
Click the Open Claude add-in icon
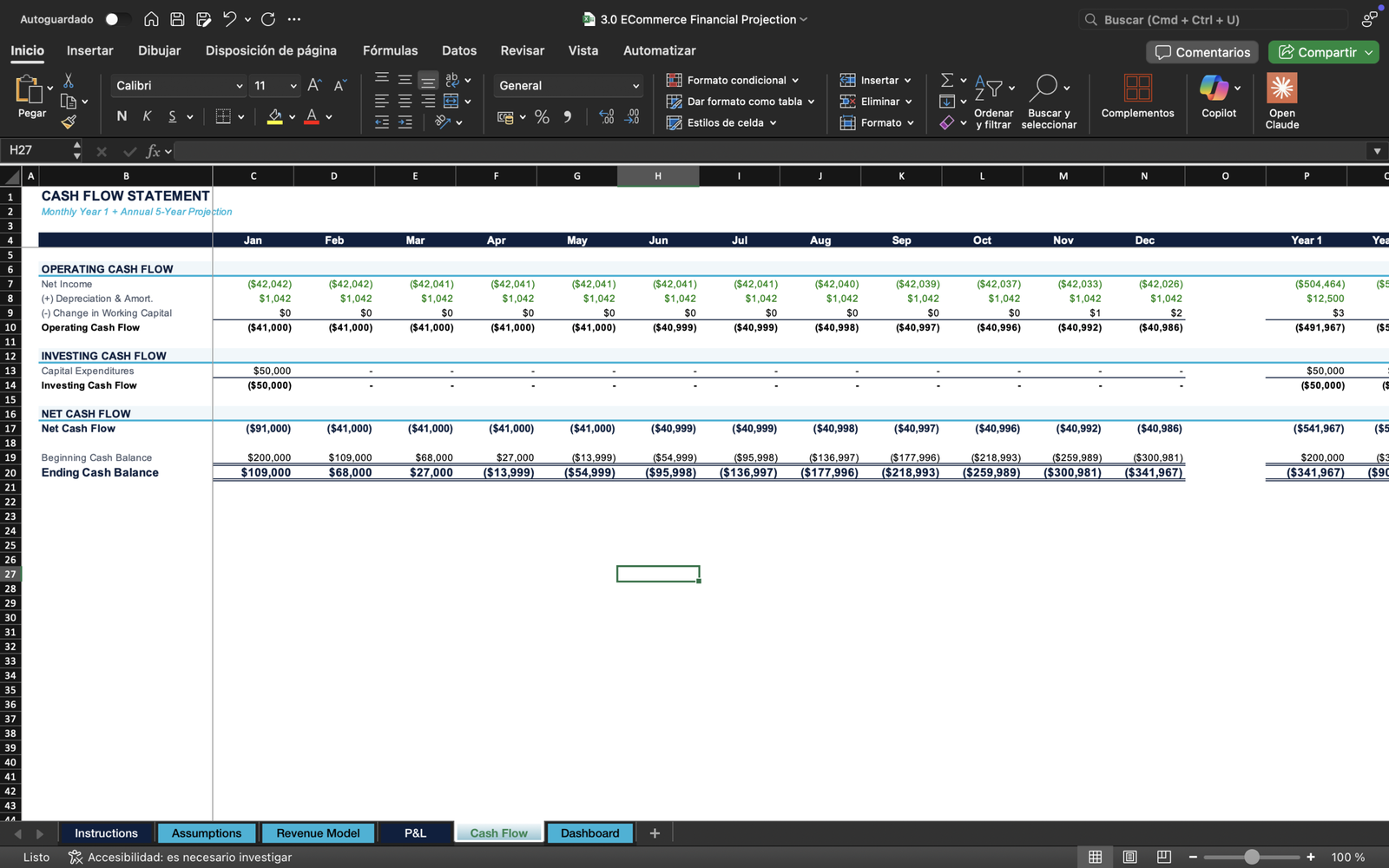(x=1281, y=89)
